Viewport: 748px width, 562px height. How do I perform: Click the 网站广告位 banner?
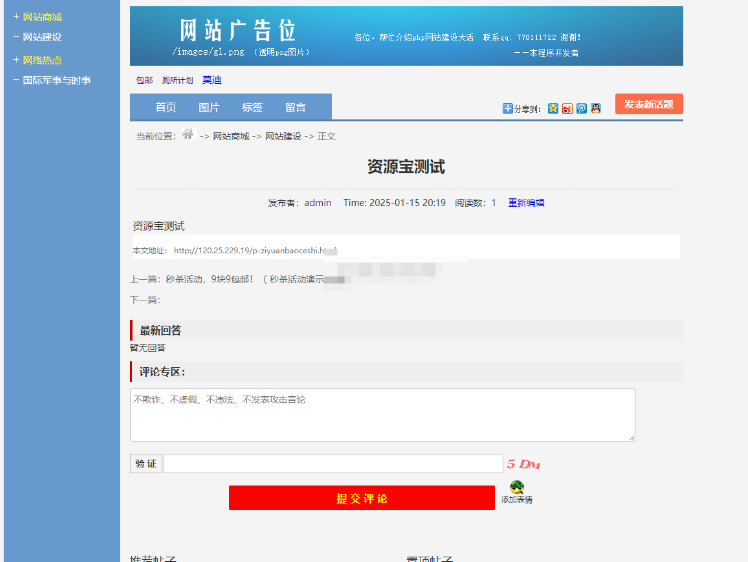pos(406,36)
